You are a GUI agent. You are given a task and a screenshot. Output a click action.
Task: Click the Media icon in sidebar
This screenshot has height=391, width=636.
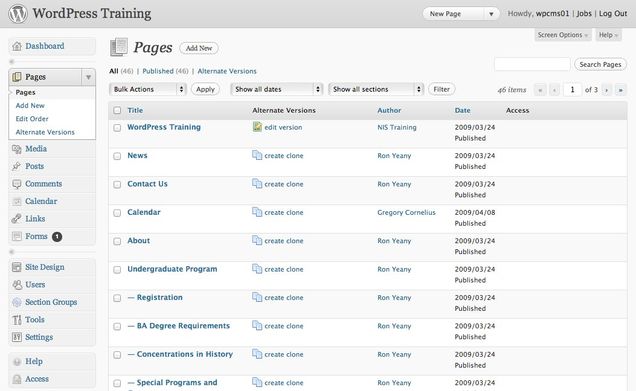point(17,149)
